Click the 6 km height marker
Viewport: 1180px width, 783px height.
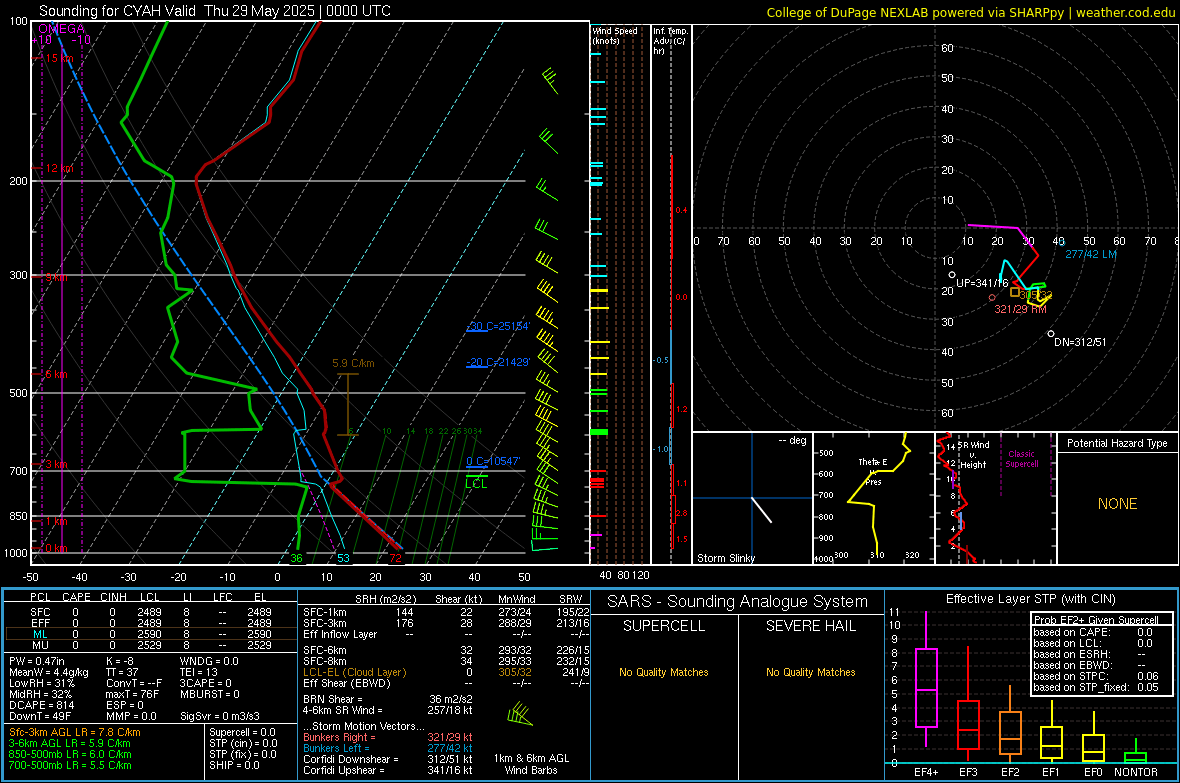pos(56,374)
